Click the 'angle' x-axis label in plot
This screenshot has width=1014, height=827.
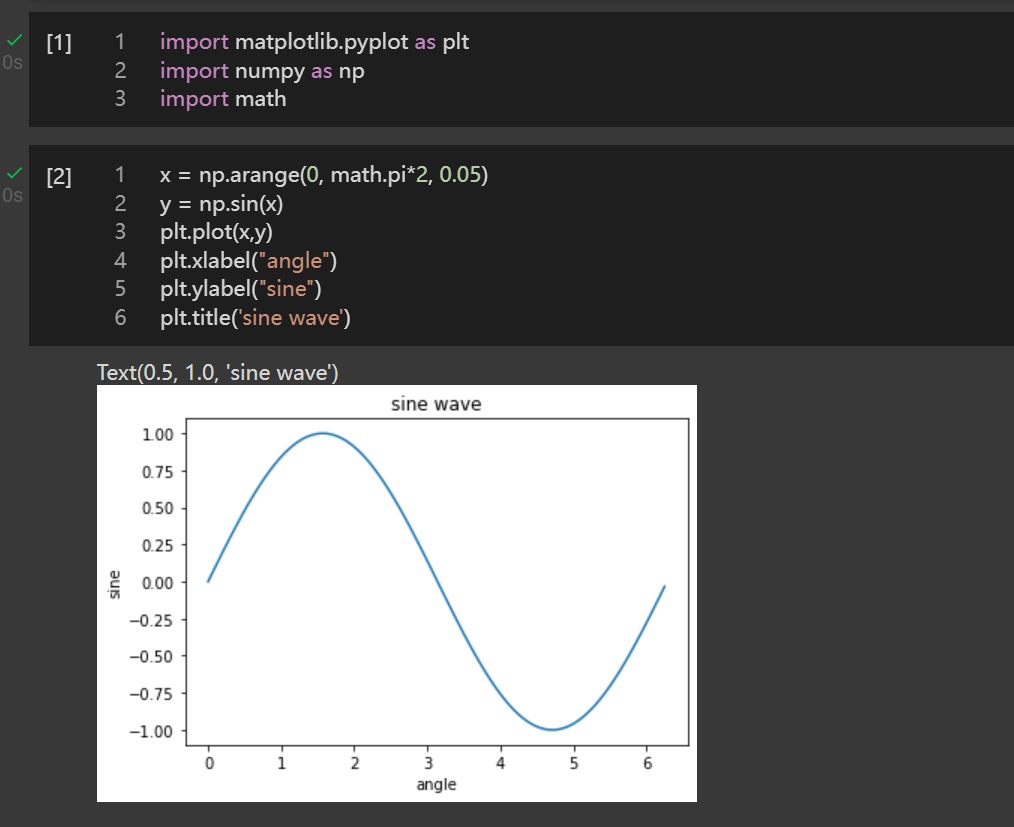(x=436, y=784)
